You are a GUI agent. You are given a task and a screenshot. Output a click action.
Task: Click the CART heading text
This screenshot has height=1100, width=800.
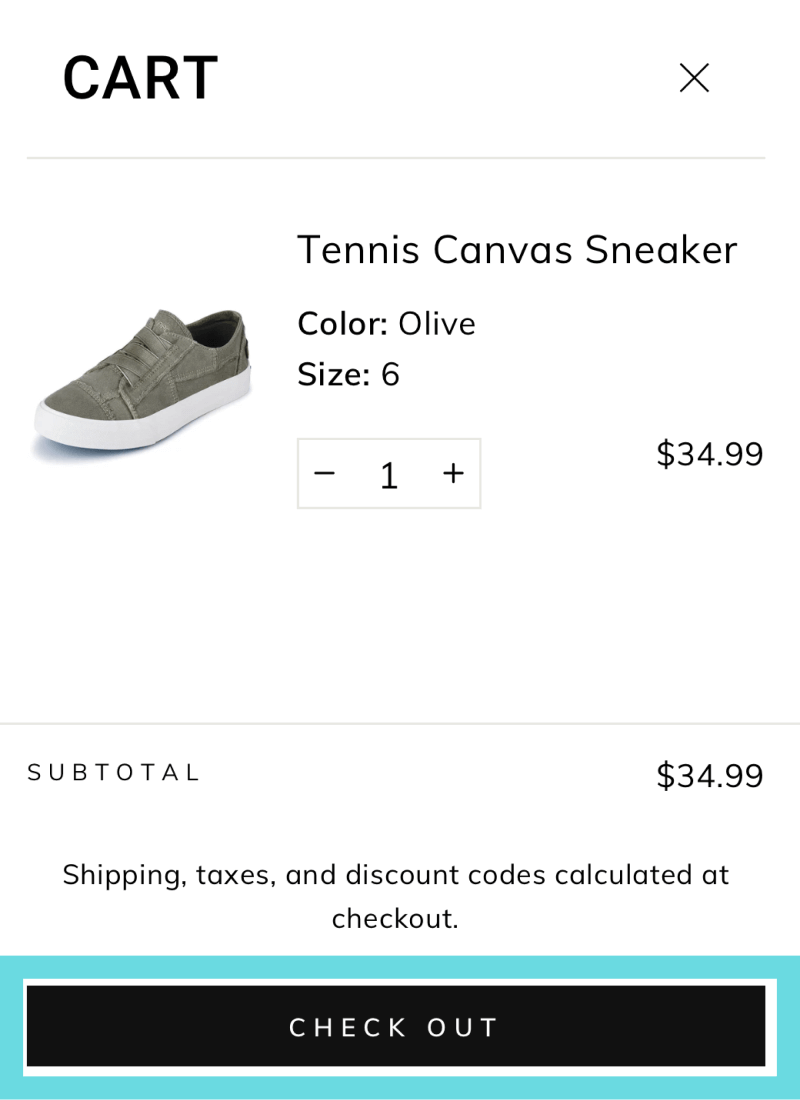[140, 78]
